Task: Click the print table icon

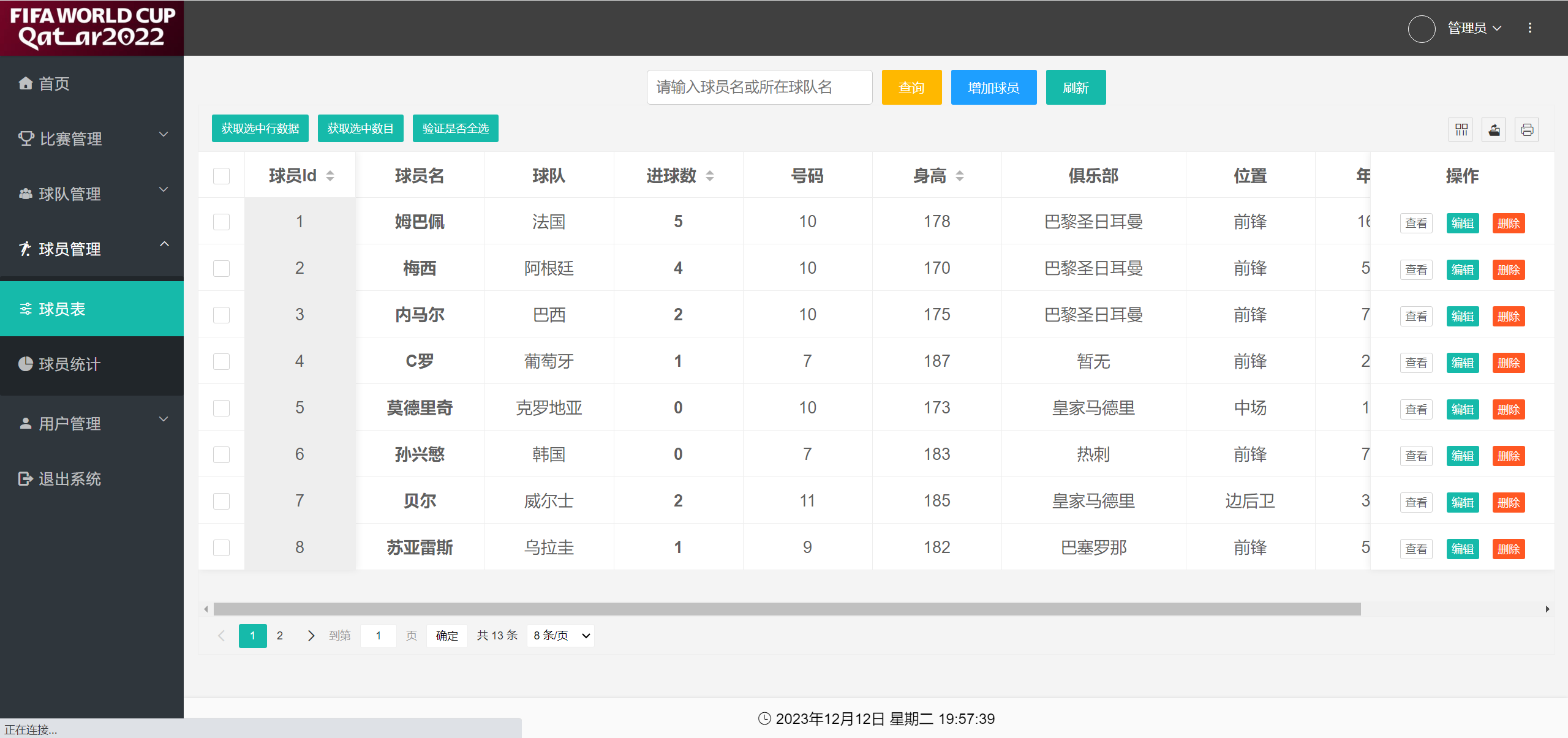Action: [1527, 130]
